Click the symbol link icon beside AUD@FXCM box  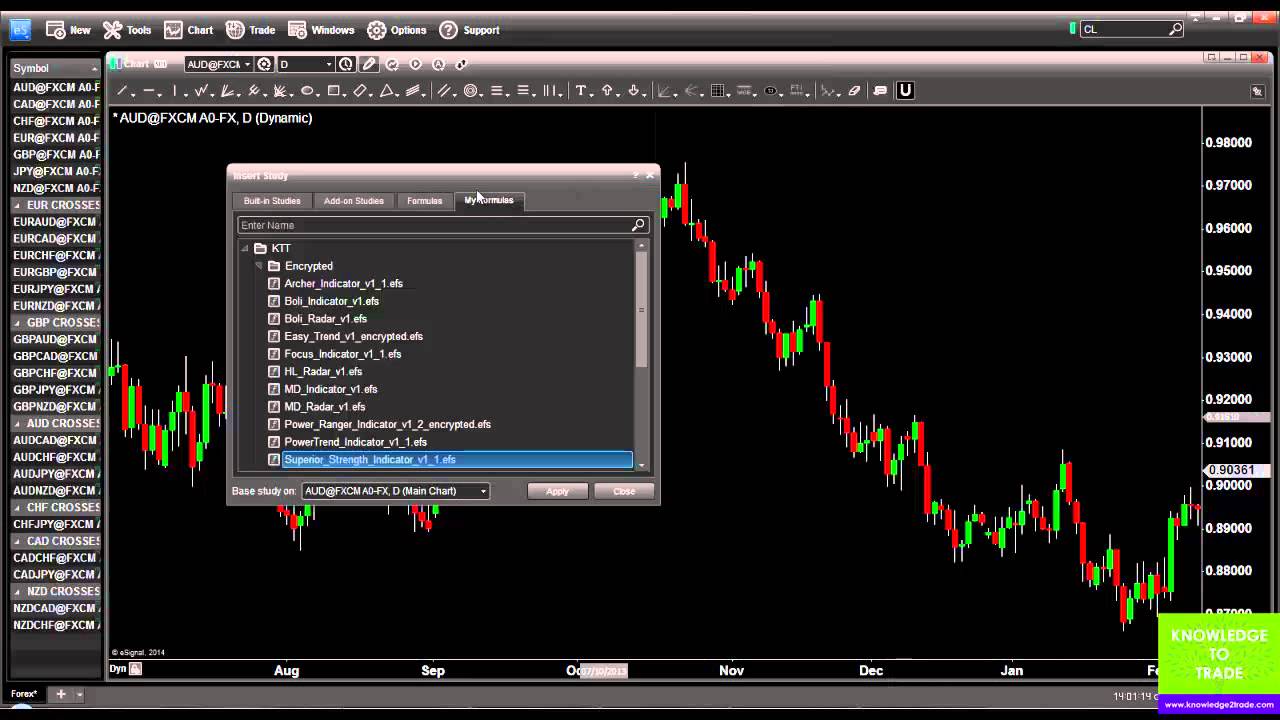point(264,64)
